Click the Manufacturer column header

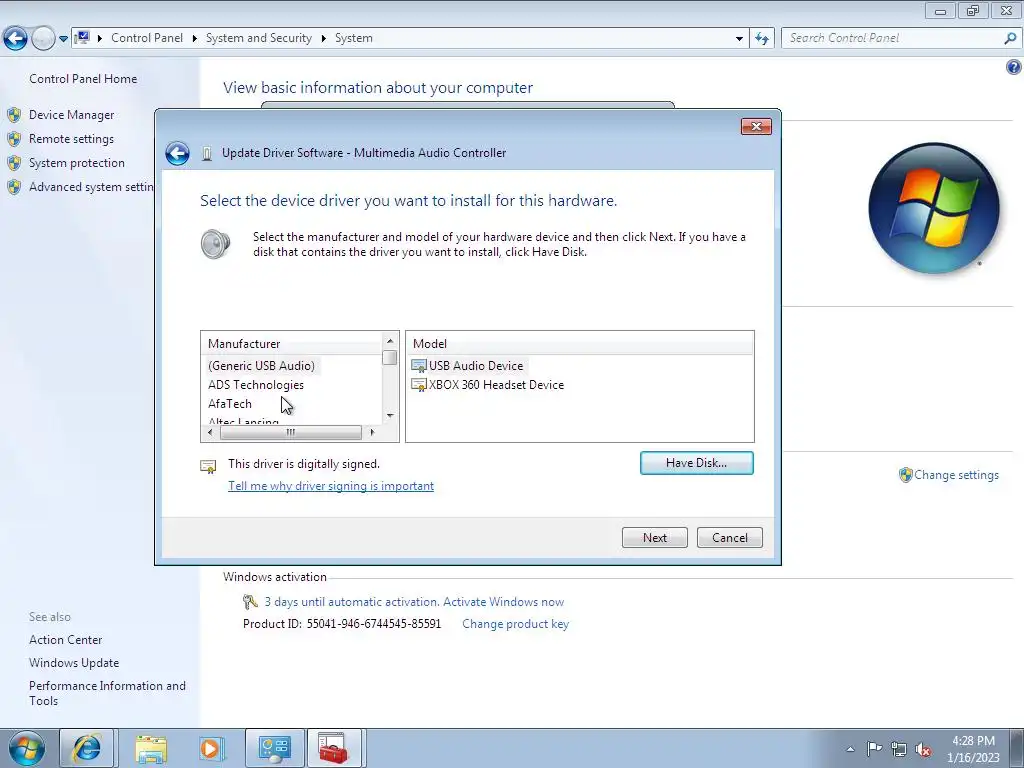tap(292, 344)
